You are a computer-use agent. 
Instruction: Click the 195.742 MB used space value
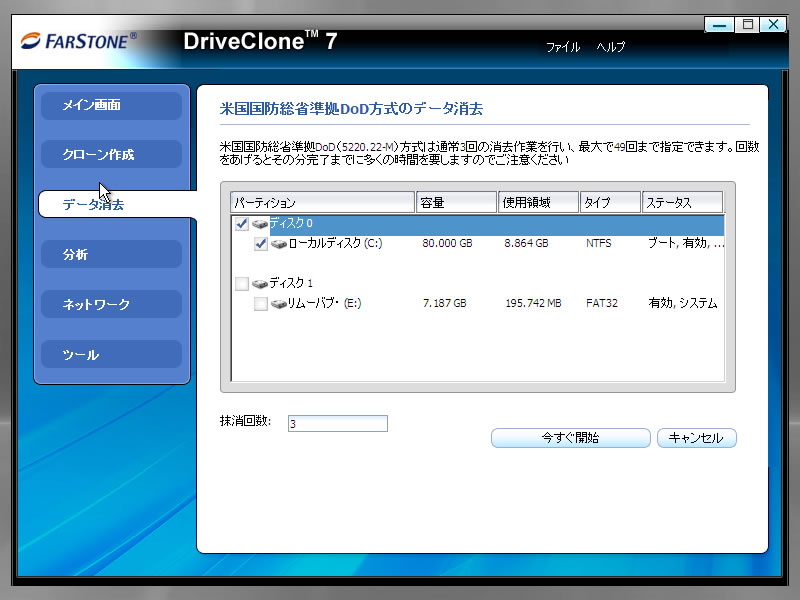click(533, 304)
